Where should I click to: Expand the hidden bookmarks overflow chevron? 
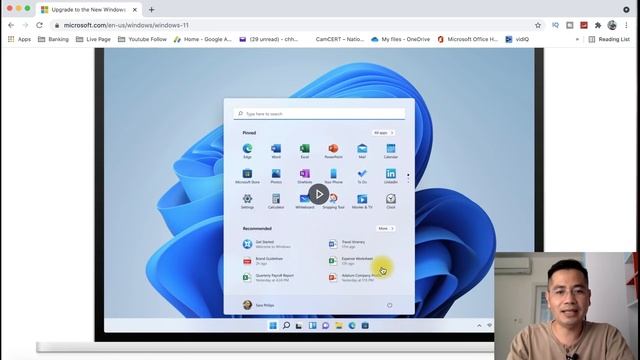pyautogui.click(x=577, y=39)
